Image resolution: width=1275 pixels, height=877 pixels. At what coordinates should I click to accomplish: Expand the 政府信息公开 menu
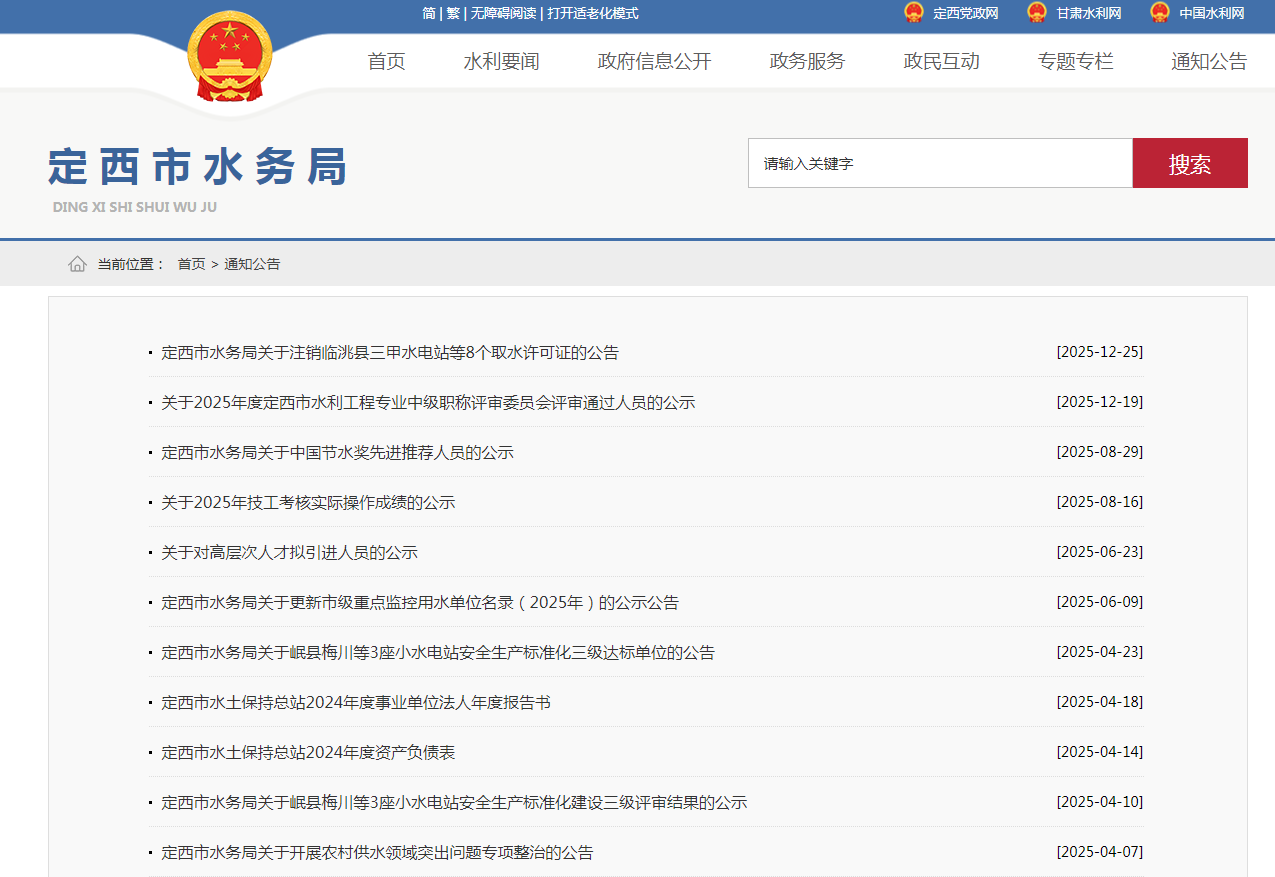tap(654, 62)
